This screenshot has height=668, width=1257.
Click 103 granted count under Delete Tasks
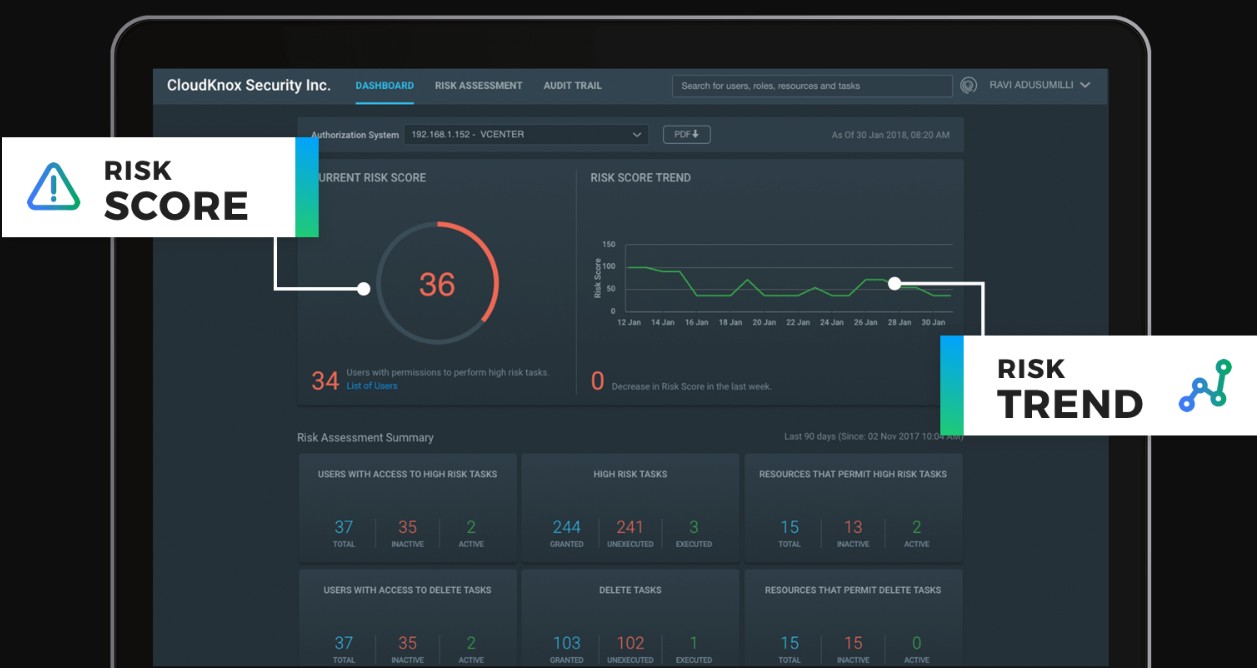tap(566, 643)
